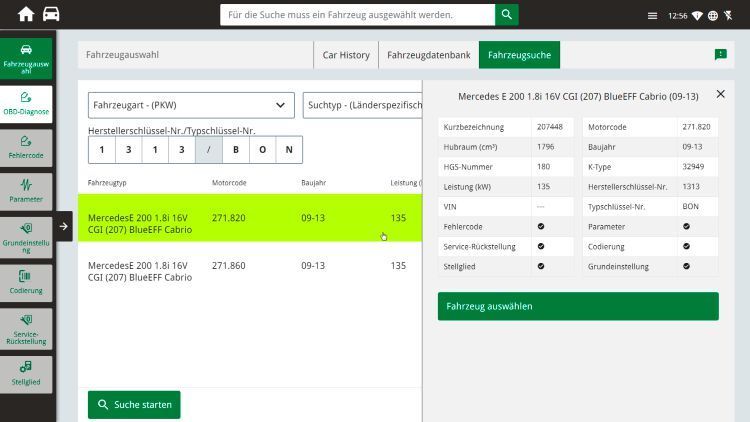This screenshot has height=422, width=750.
Task: Click the Baujahr column header in the list
Action: click(314, 183)
